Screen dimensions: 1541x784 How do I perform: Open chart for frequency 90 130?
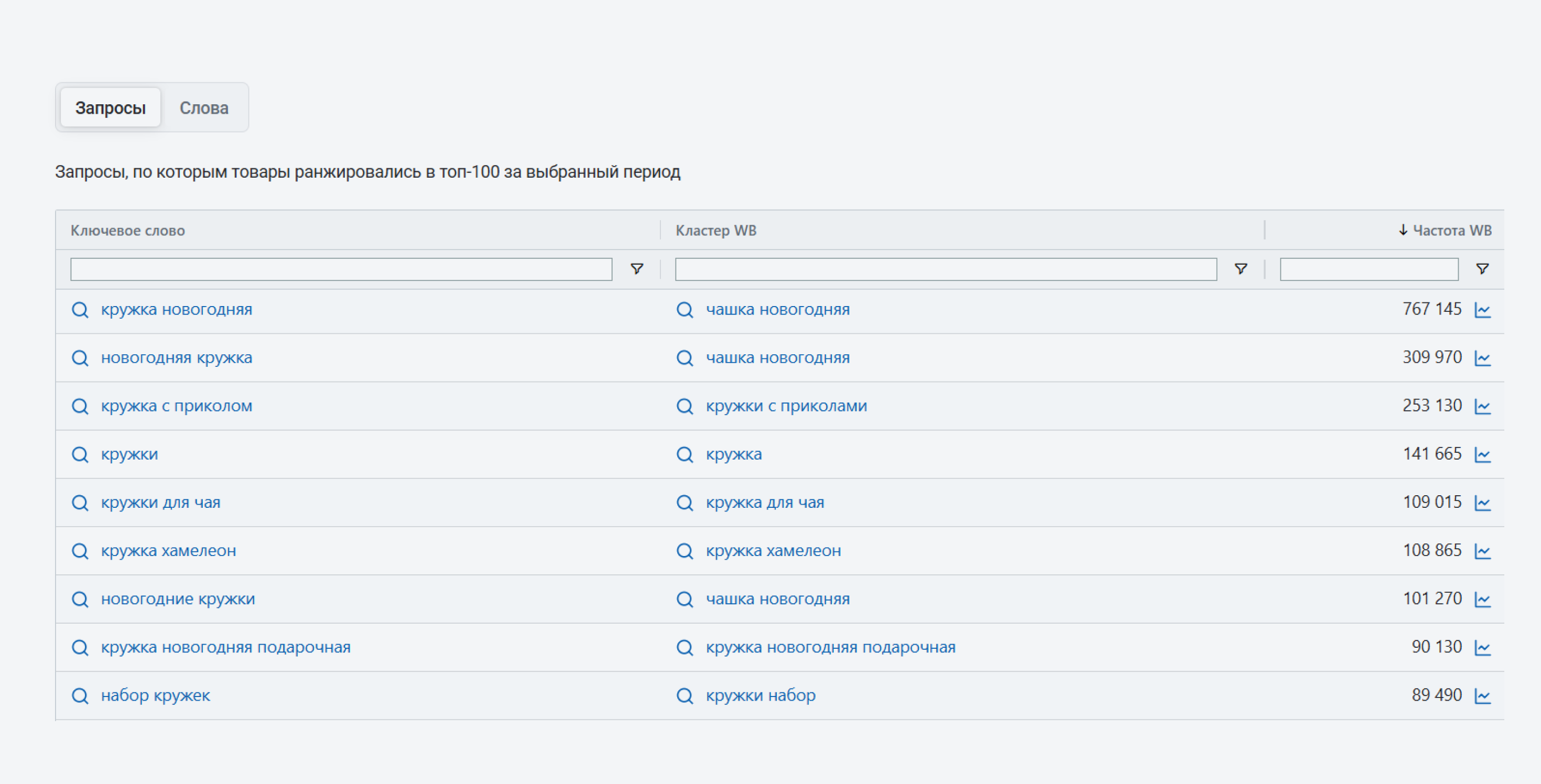tap(1482, 648)
